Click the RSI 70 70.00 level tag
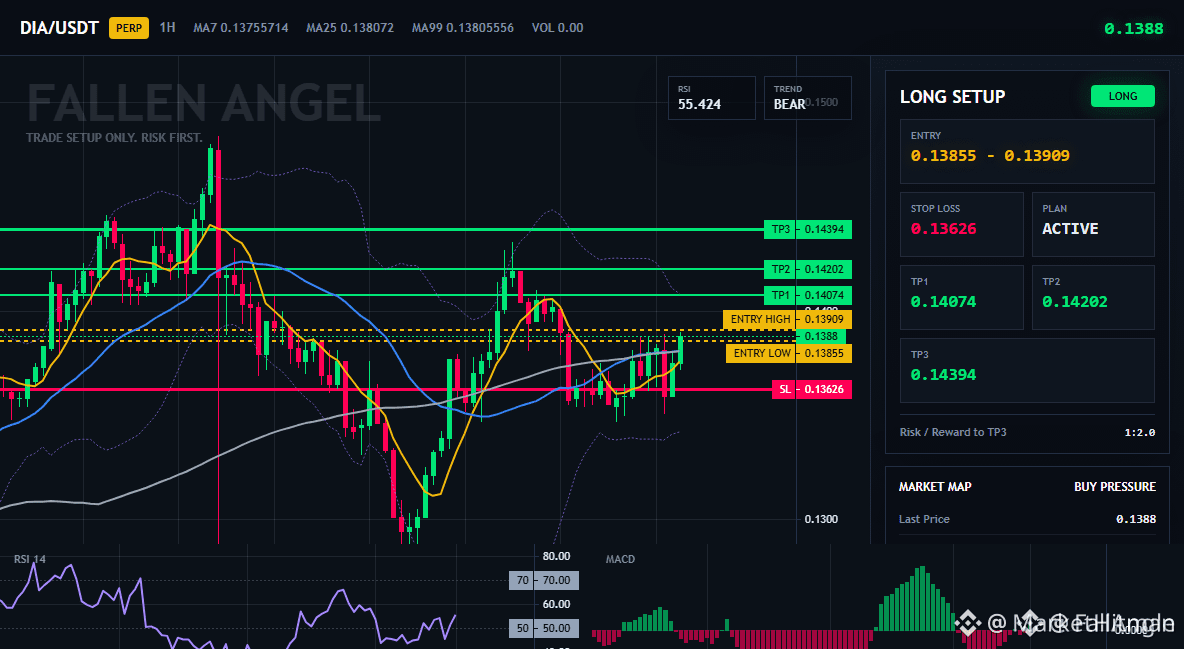Image resolution: width=1184 pixels, height=649 pixels. pyautogui.click(x=544, y=580)
